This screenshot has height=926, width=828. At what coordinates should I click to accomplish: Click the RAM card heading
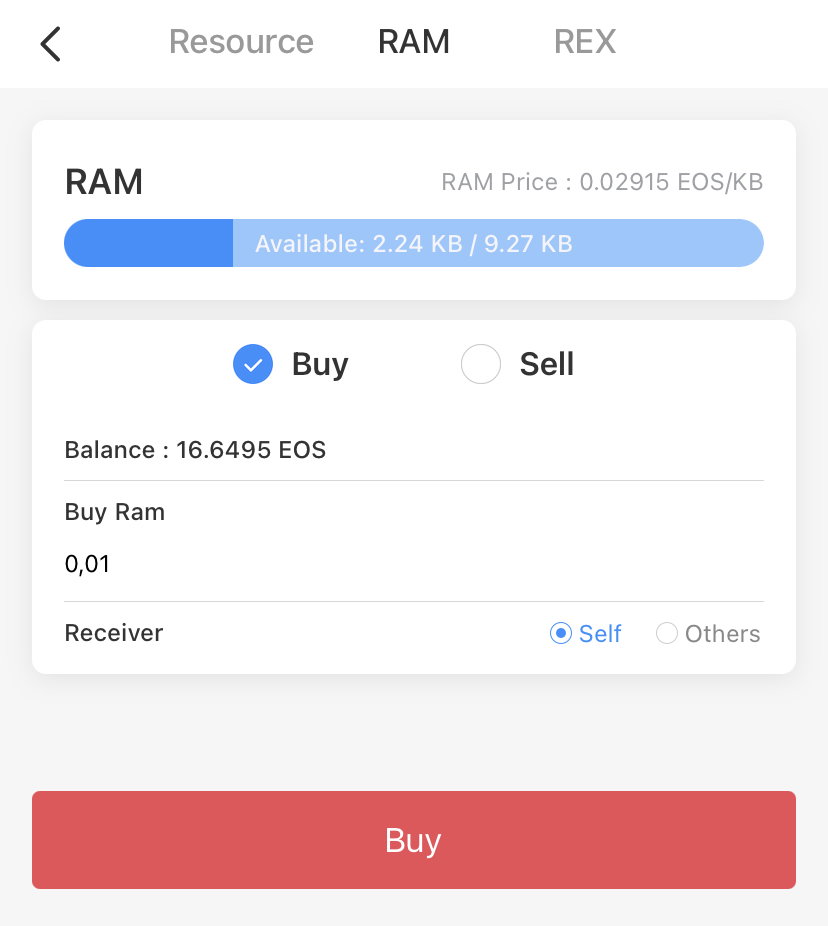coord(104,182)
